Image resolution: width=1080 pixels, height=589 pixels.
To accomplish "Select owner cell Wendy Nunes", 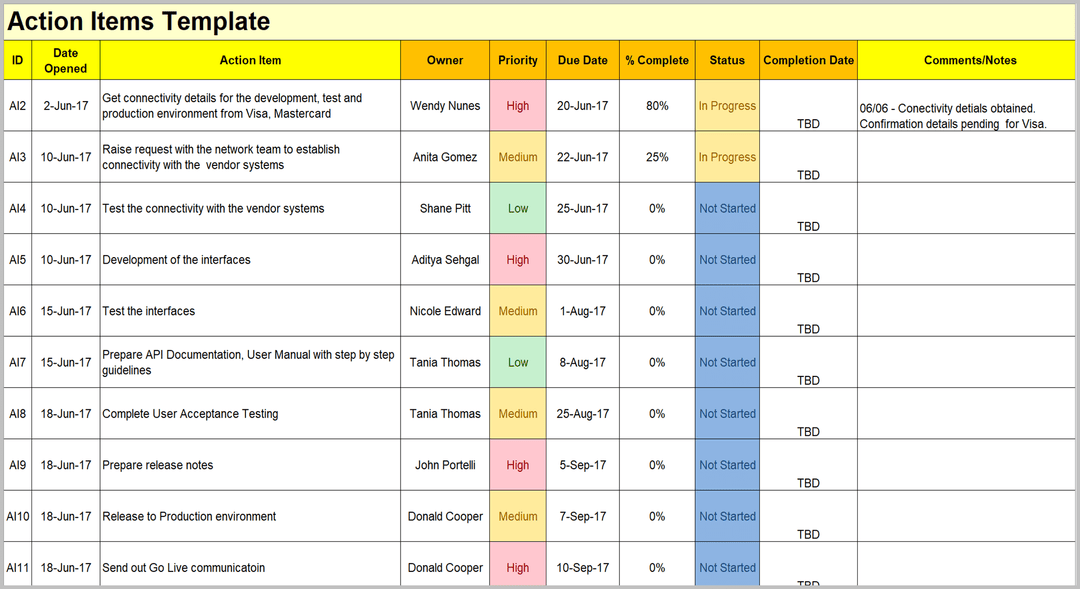I will tap(445, 106).
